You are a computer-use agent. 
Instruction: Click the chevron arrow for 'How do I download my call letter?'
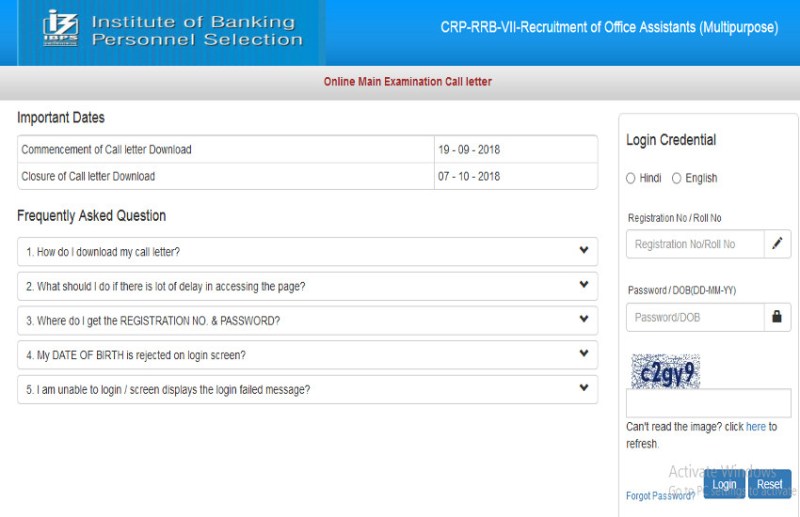click(x=584, y=251)
